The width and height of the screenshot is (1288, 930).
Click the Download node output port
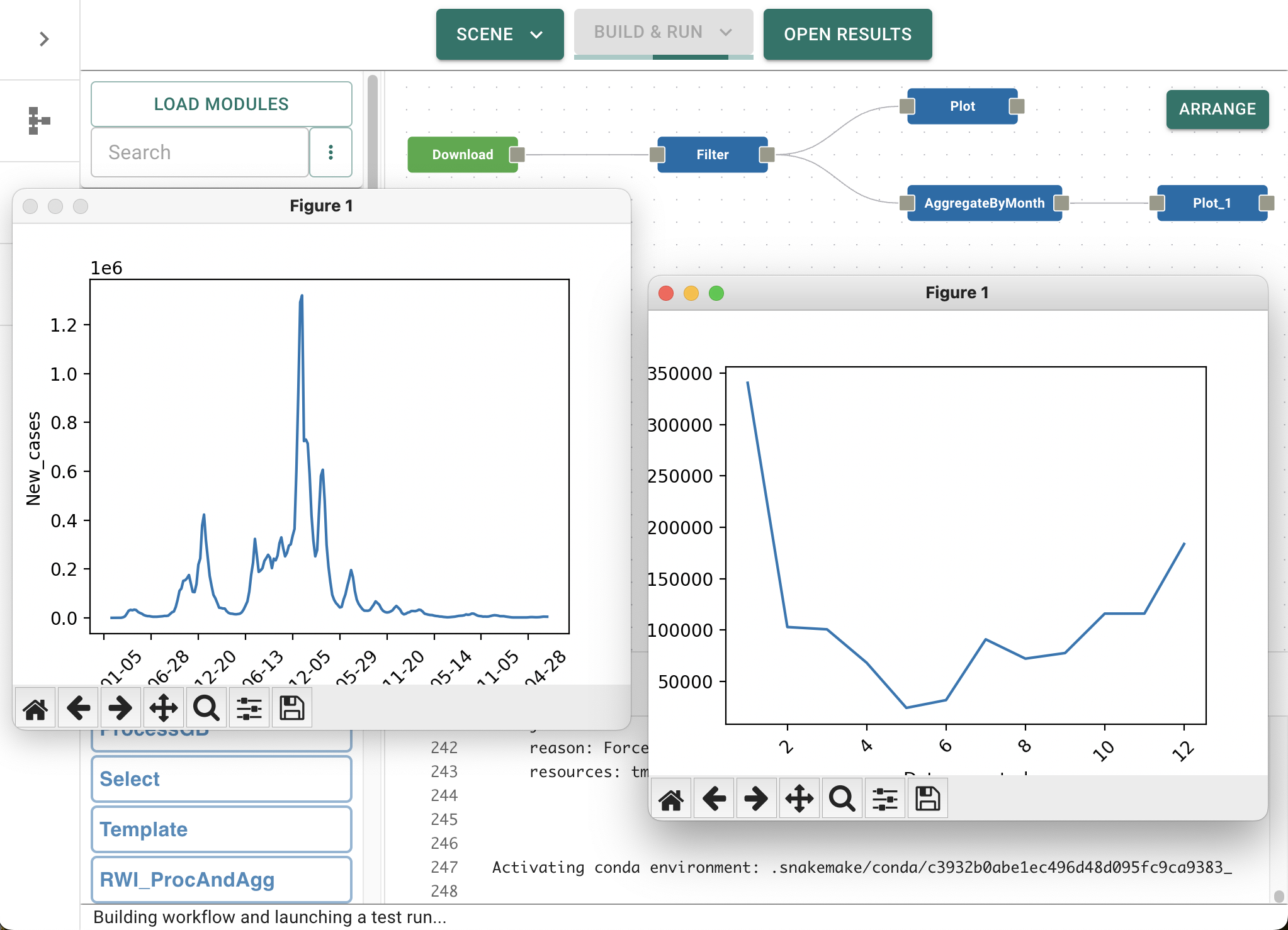[517, 155]
